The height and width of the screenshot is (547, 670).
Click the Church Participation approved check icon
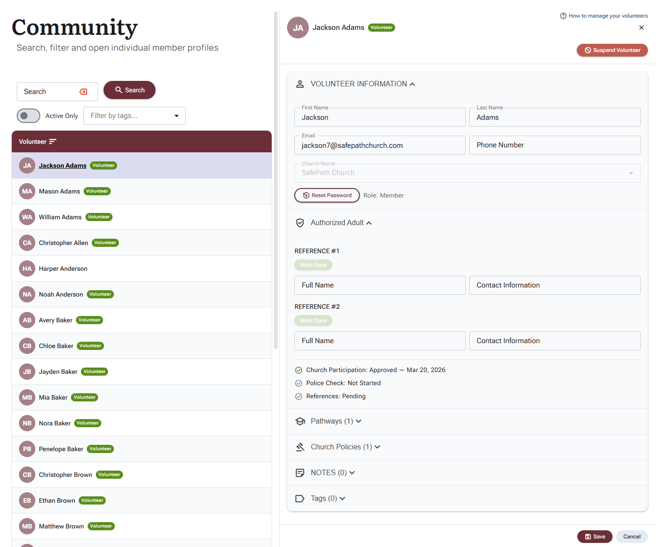click(299, 370)
